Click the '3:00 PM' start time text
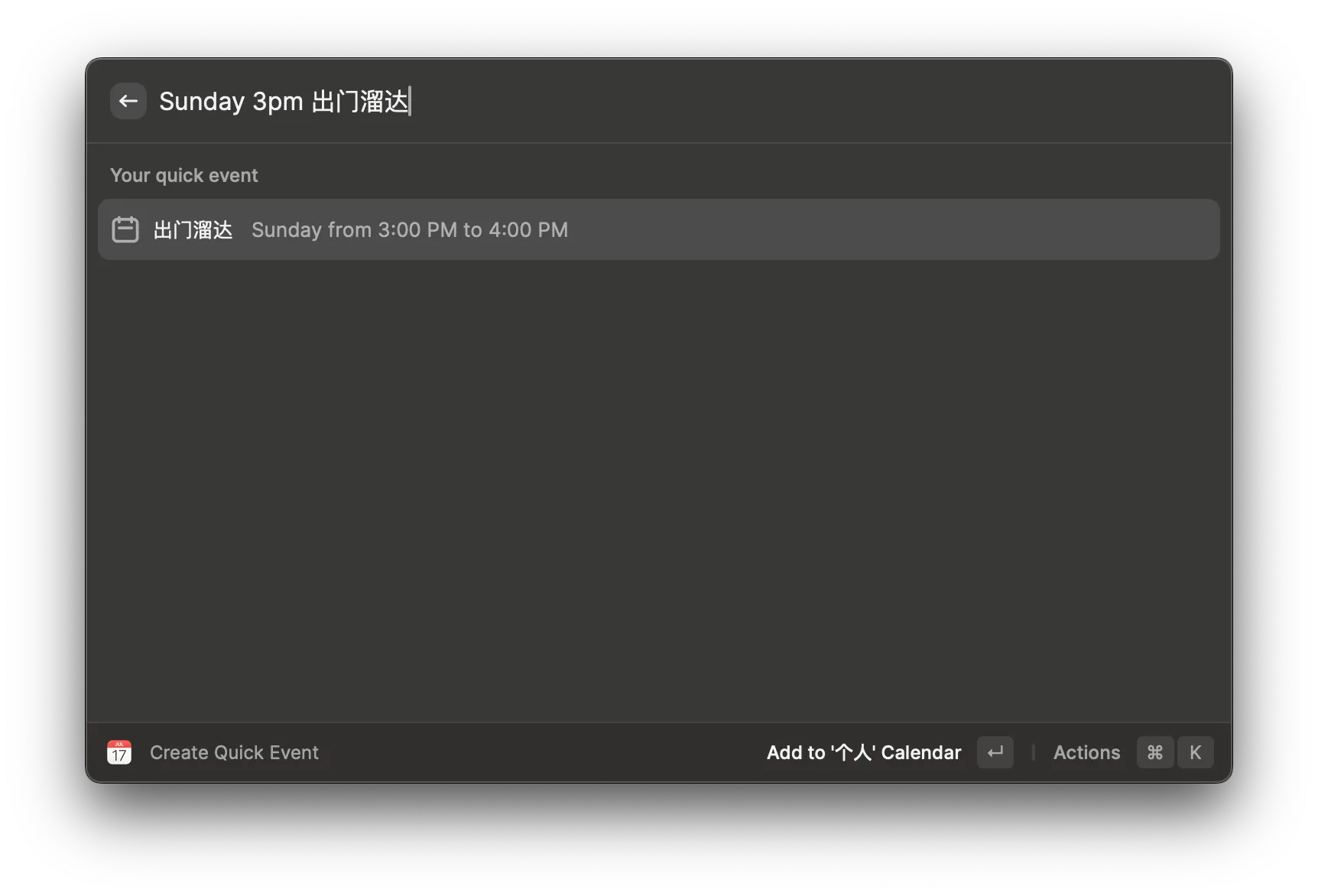The image size is (1318, 896). point(417,229)
